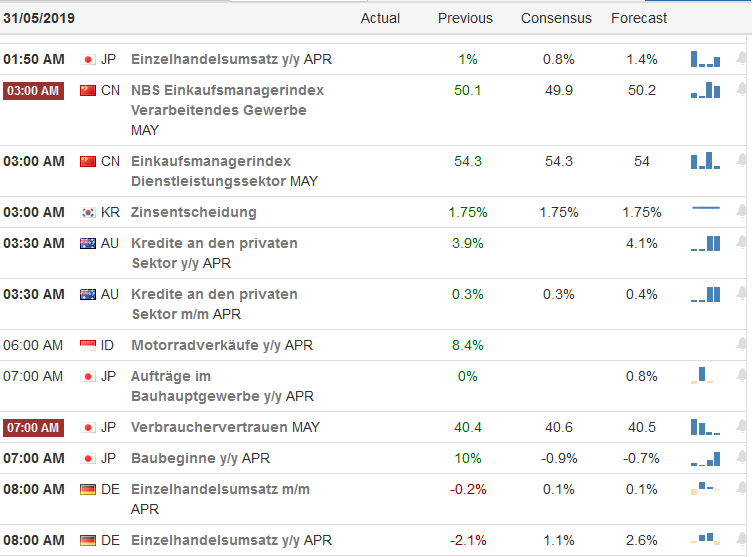Click the Verbrauchervertrauen MAY bar chart icon
The image size is (753, 557).
click(705, 427)
